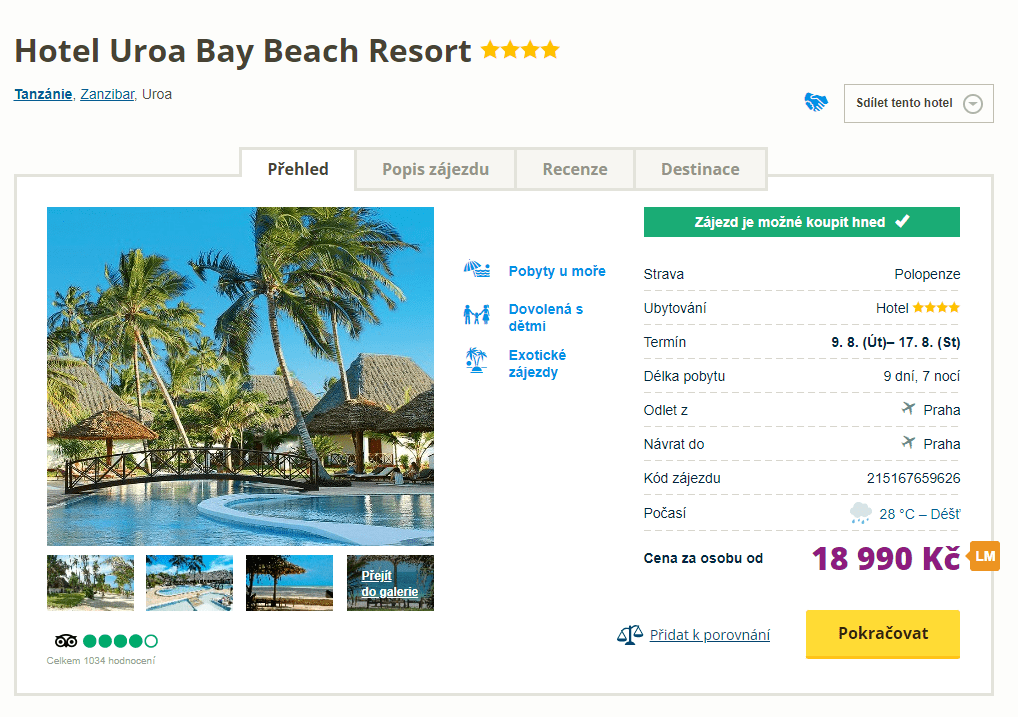
Task: Open the Recenze tab
Action: pyautogui.click(x=575, y=169)
